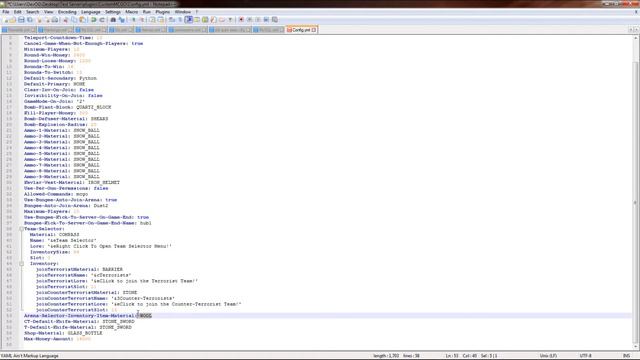Click the Print toolbar icon
The width and height of the screenshot is (640, 360).
point(54,20)
